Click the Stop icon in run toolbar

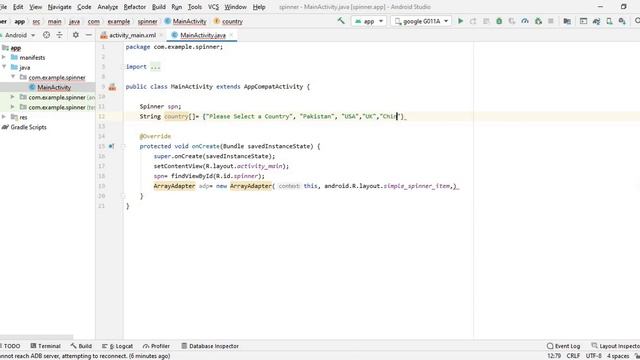pyautogui.click(x=551, y=21)
